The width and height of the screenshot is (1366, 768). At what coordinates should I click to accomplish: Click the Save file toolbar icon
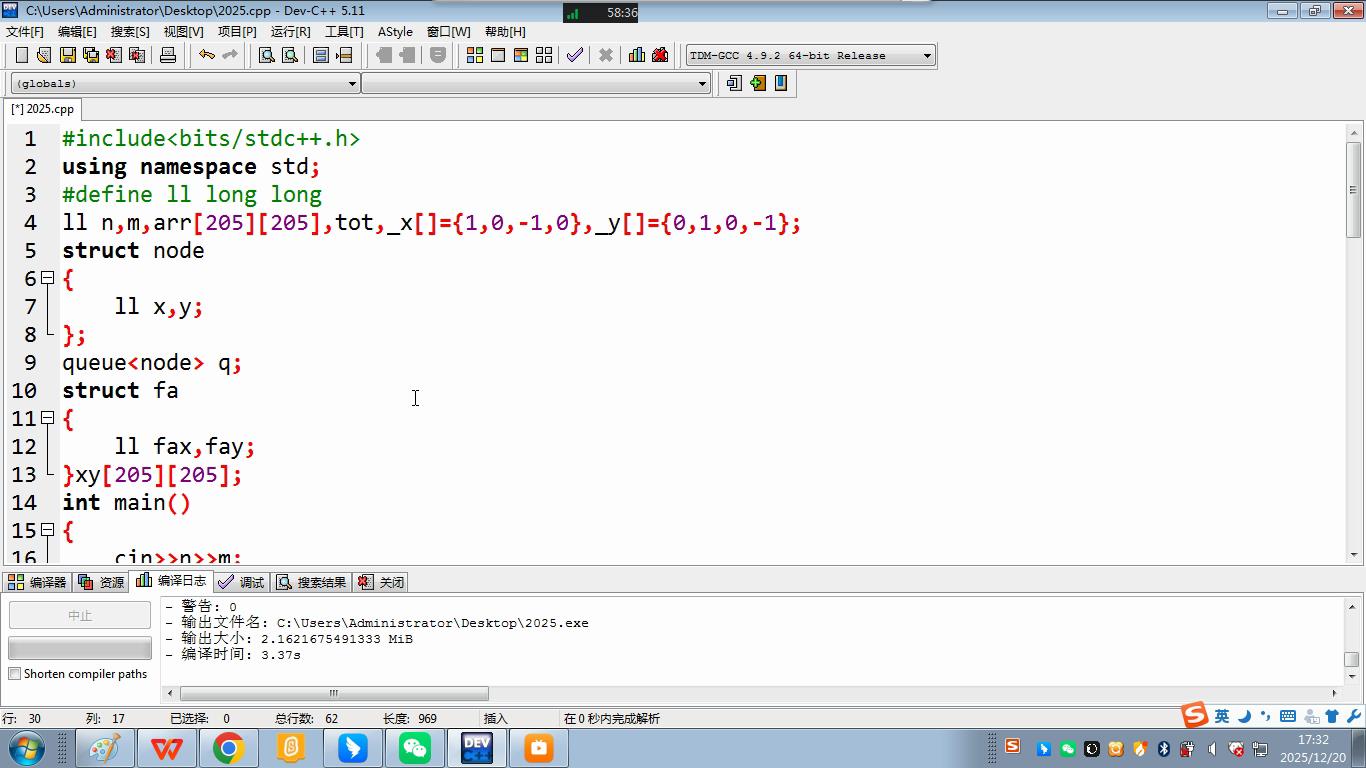(67, 55)
